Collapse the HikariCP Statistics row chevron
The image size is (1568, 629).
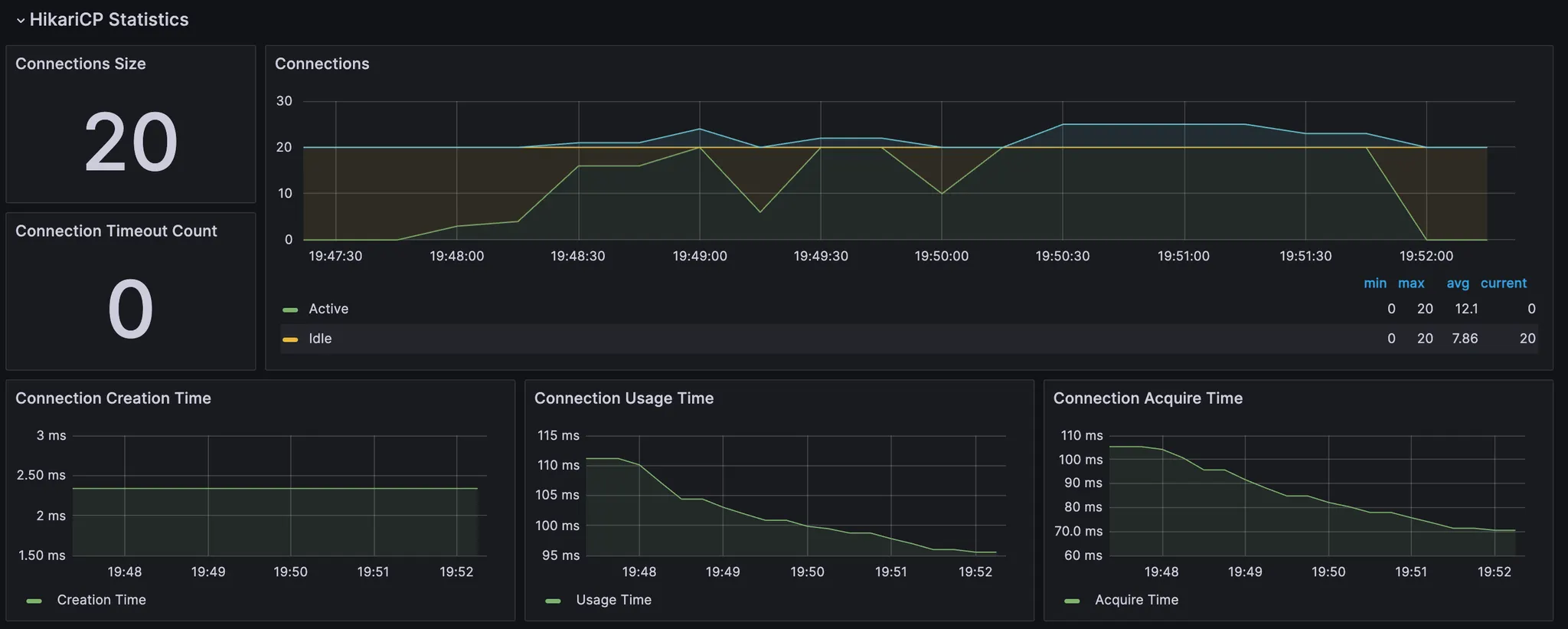pyautogui.click(x=20, y=21)
